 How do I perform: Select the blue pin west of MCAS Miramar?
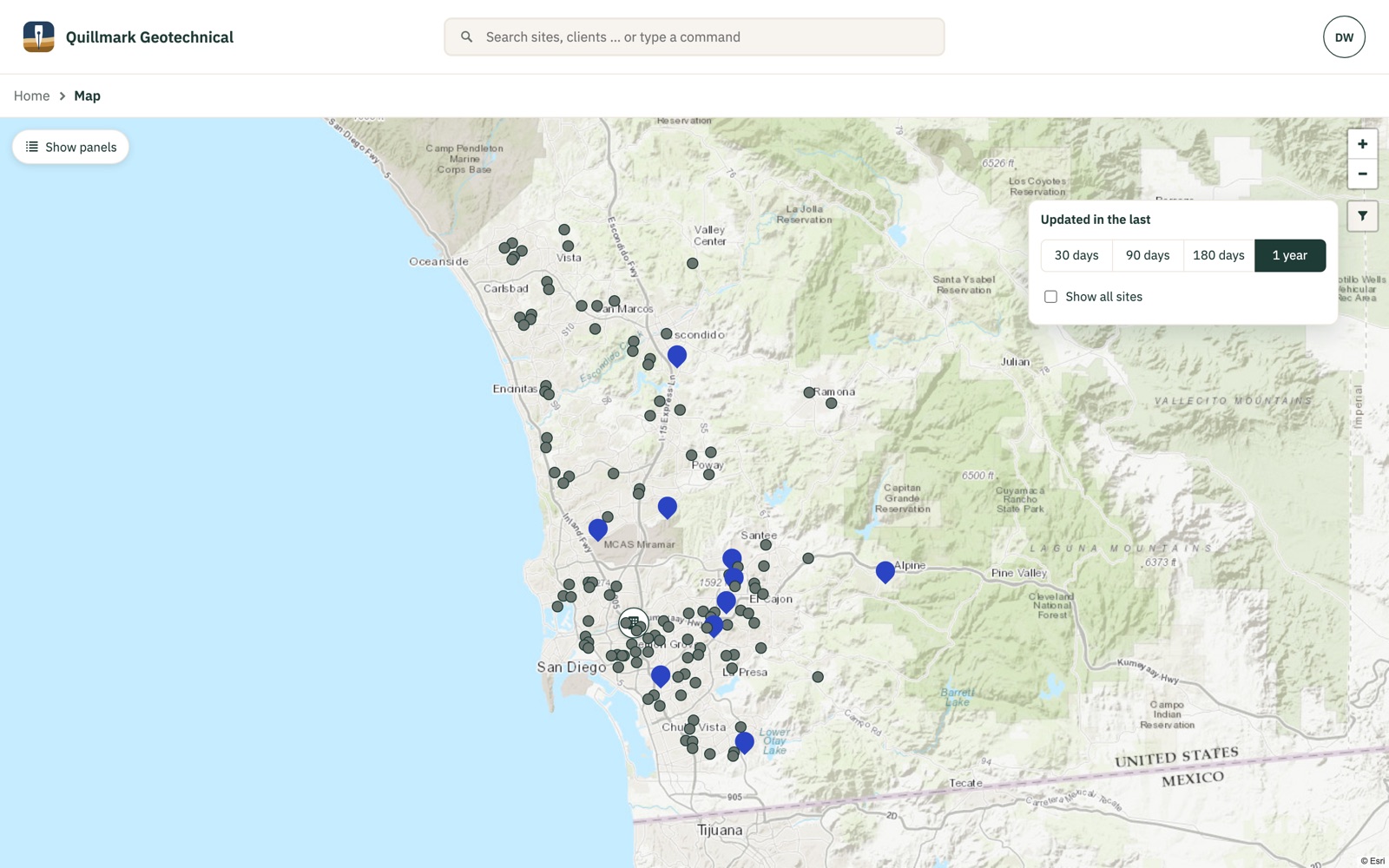coord(597,529)
